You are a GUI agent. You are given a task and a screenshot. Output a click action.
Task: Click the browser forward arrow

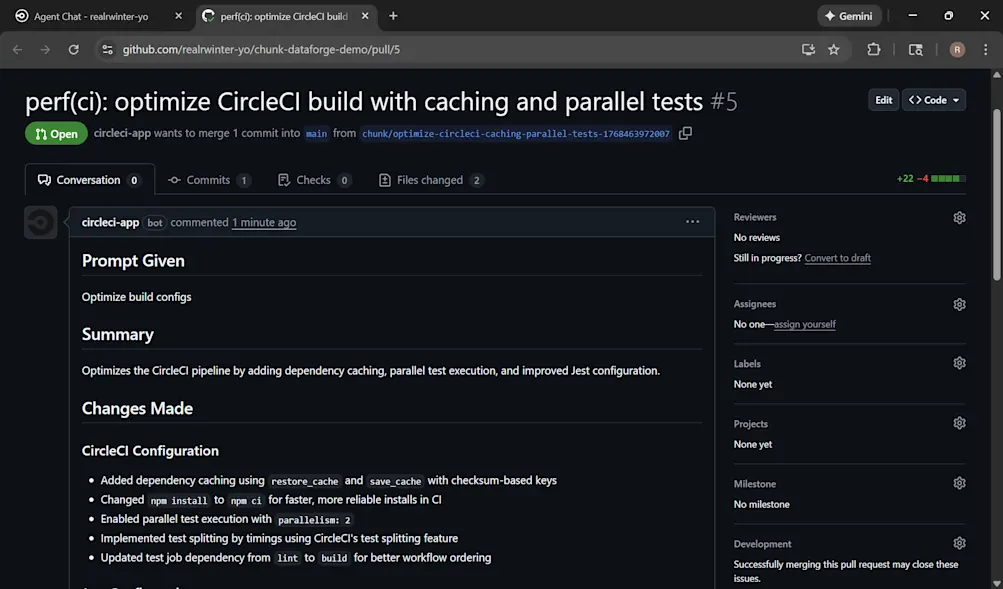click(x=45, y=49)
